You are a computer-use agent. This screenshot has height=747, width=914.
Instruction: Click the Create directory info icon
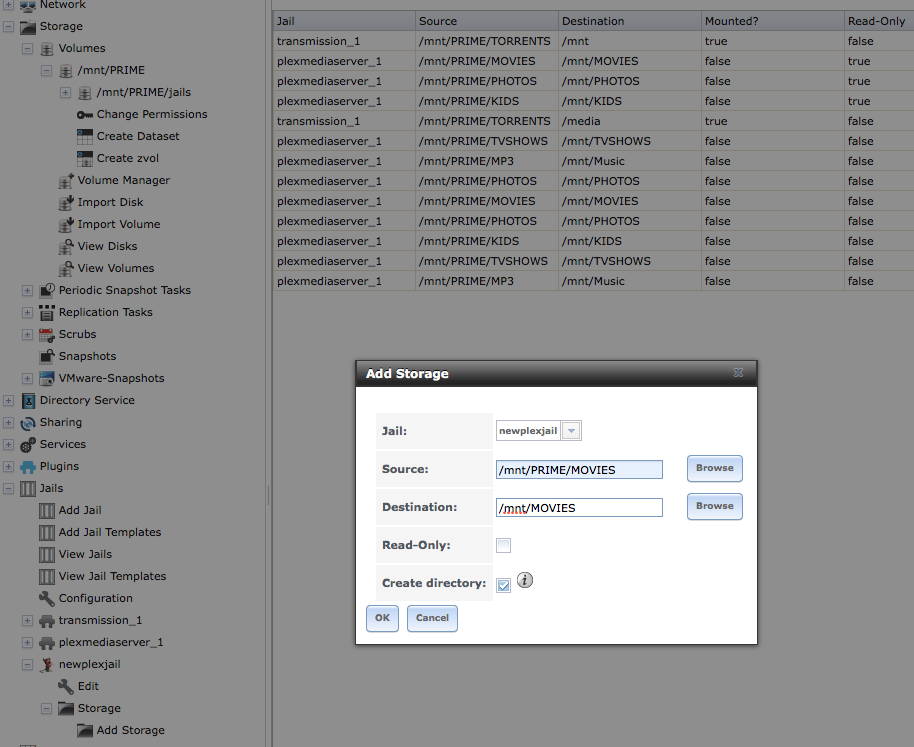pyautogui.click(x=525, y=580)
